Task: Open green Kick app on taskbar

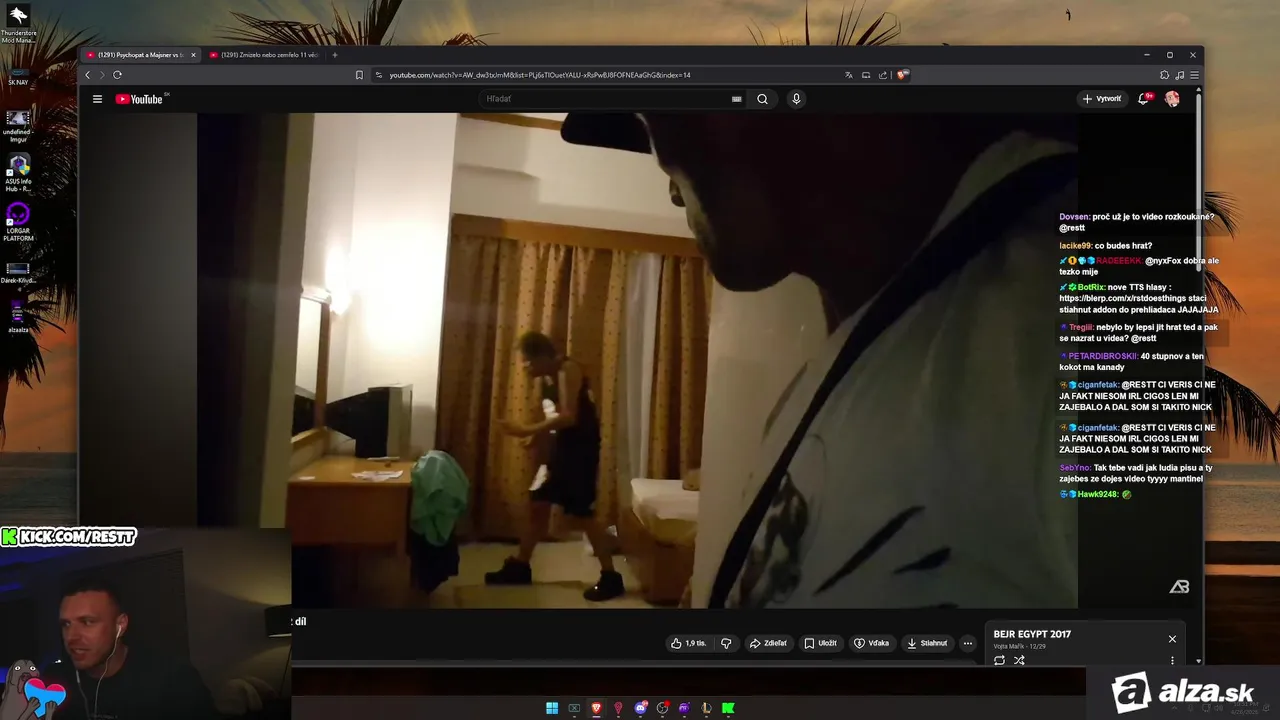Action: click(728, 708)
